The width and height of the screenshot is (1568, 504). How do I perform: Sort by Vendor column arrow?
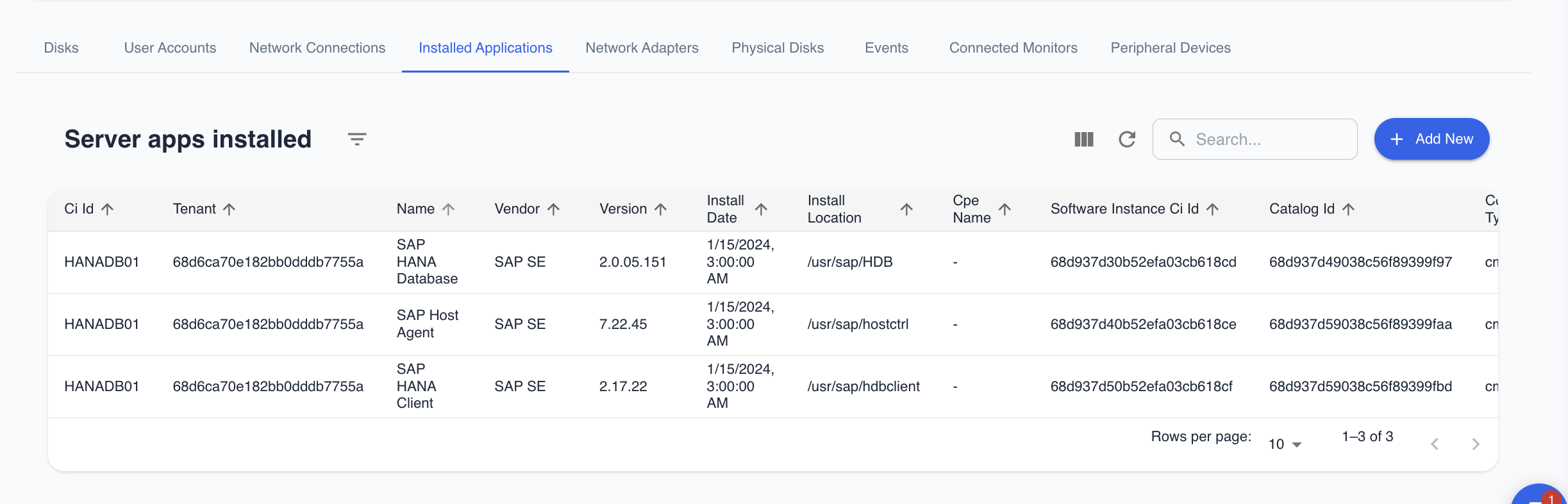pos(554,209)
